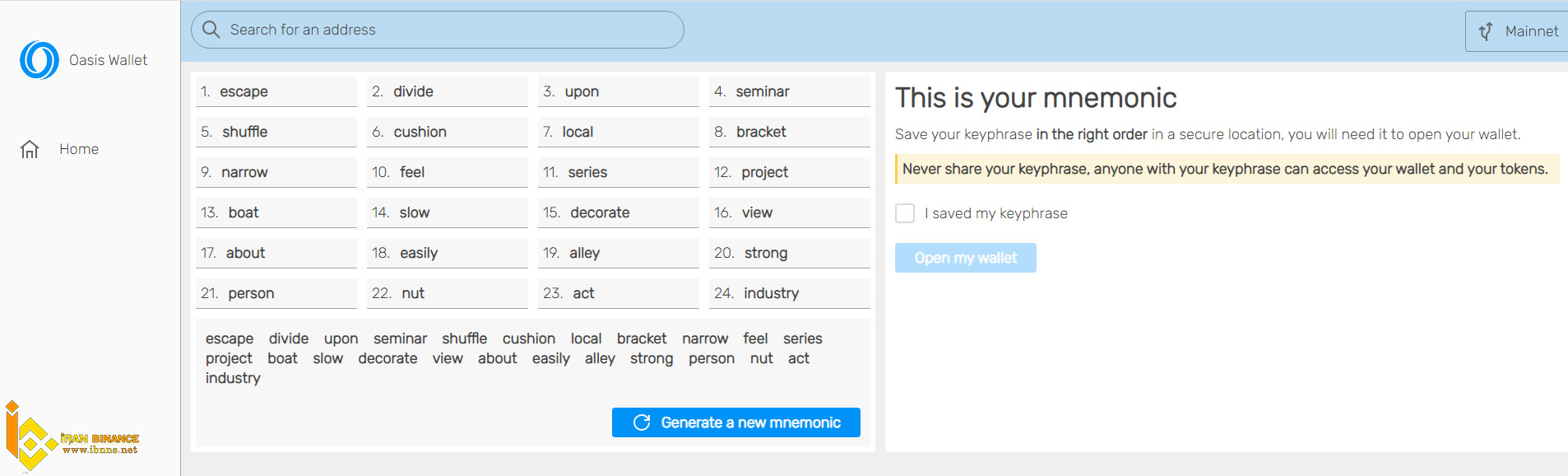The image size is (1568, 476).
Task: Click the refresh icon on Generate button
Action: 642,422
